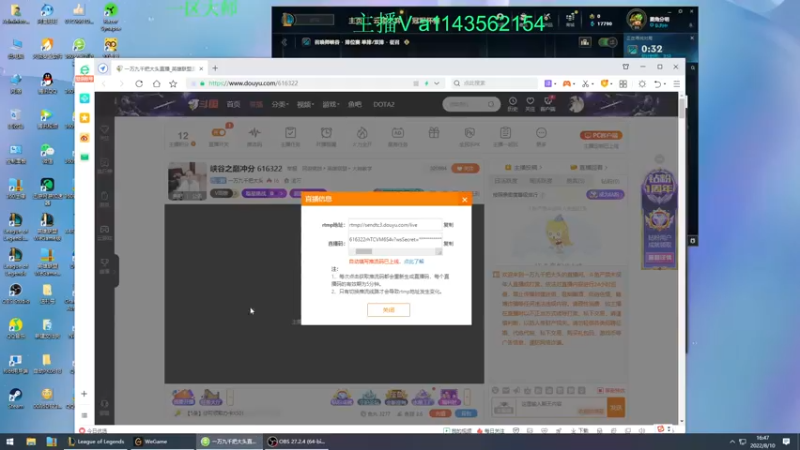This screenshot has height=450, width=800.
Task: Click the purple button in the chat panel
Action: pos(605,194)
